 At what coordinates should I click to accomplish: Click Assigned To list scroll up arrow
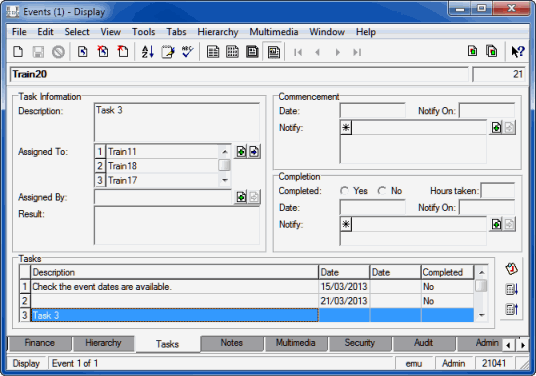tap(225, 151)
